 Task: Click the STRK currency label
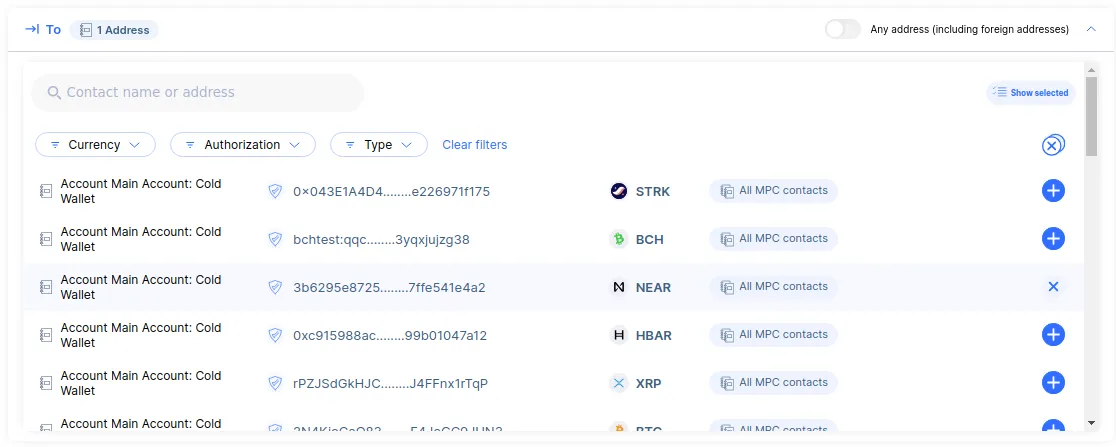653,191
